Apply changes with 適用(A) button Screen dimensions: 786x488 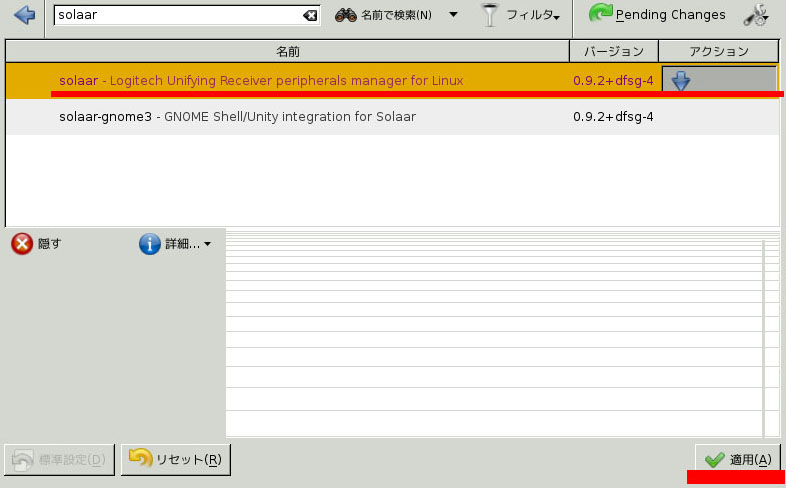(x=737, y=458)
